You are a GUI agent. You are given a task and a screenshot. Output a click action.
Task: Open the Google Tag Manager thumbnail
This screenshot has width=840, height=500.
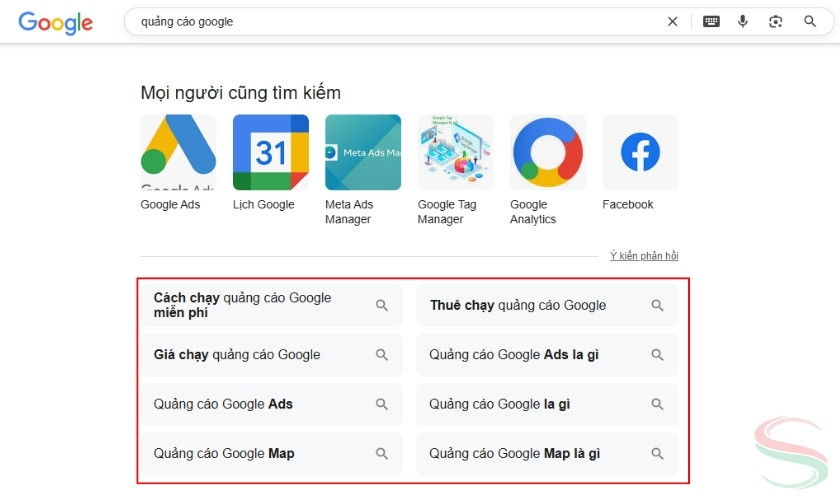pyautogui.click(x=455, y=152)
